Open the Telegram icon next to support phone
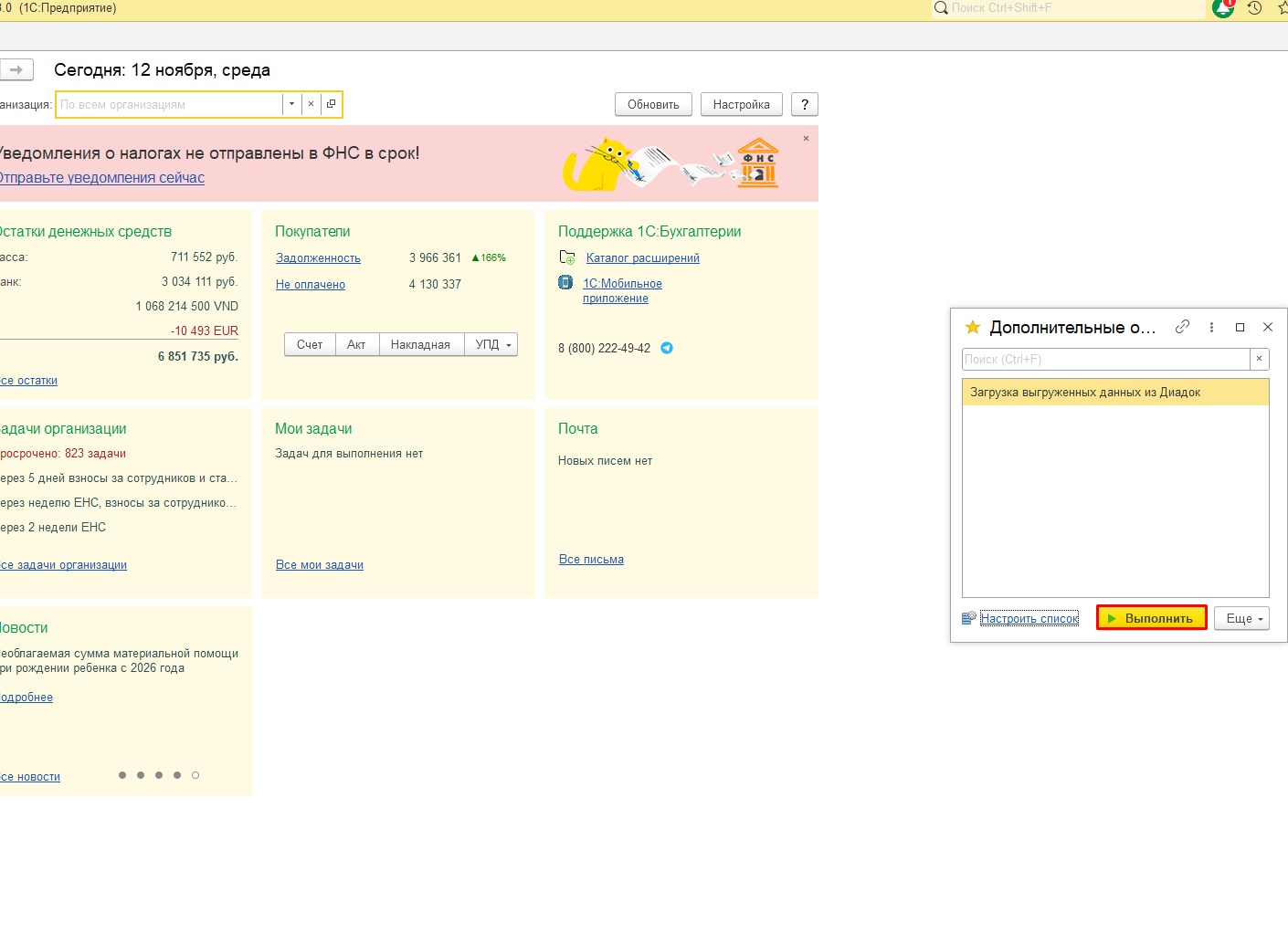Image resolution: width=1288 pixels, height=934 pixels. (x=667, y=348)
